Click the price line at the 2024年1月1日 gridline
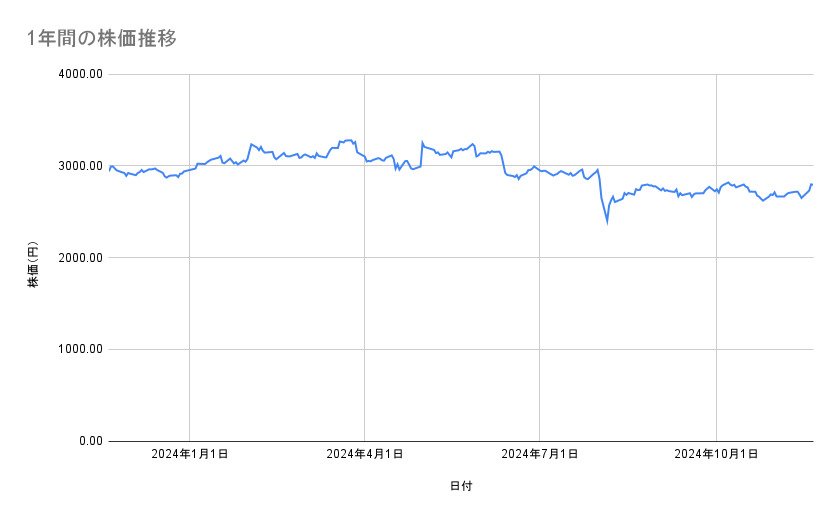 coord(190,170)
